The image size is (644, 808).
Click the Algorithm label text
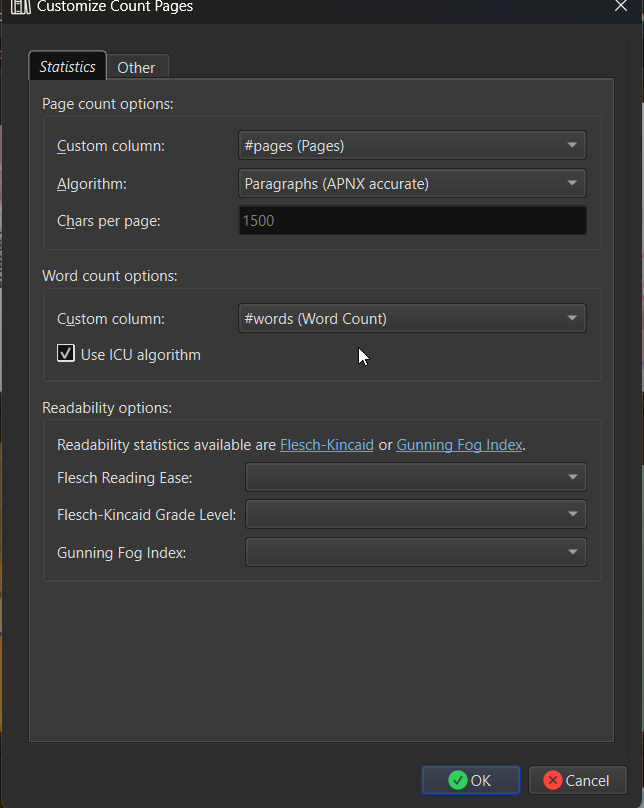coord(92,184)
